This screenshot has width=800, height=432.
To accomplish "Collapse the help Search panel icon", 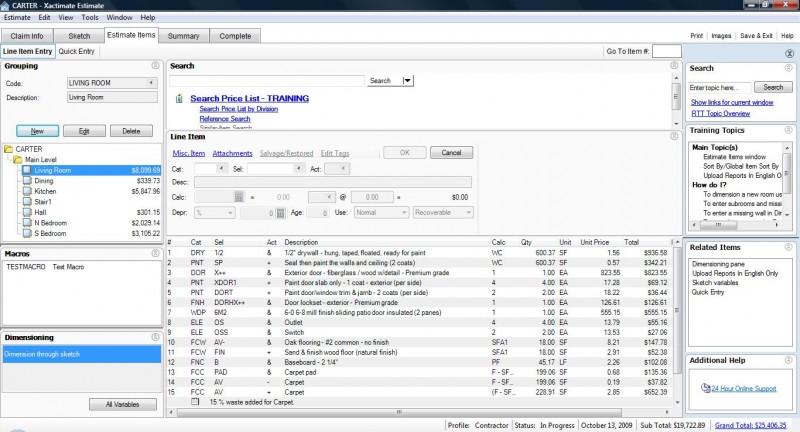I will click(788, 68).
